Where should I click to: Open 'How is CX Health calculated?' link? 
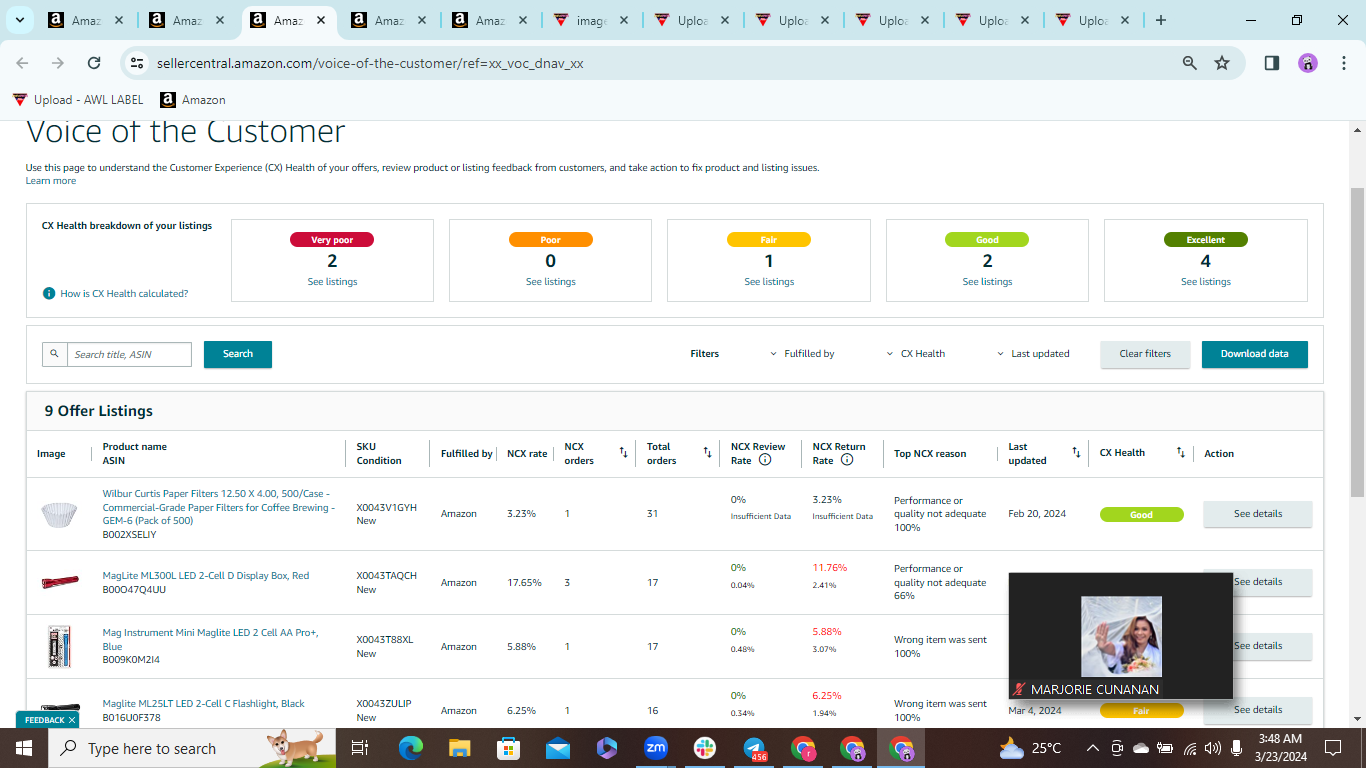click(x=124, y=294)
